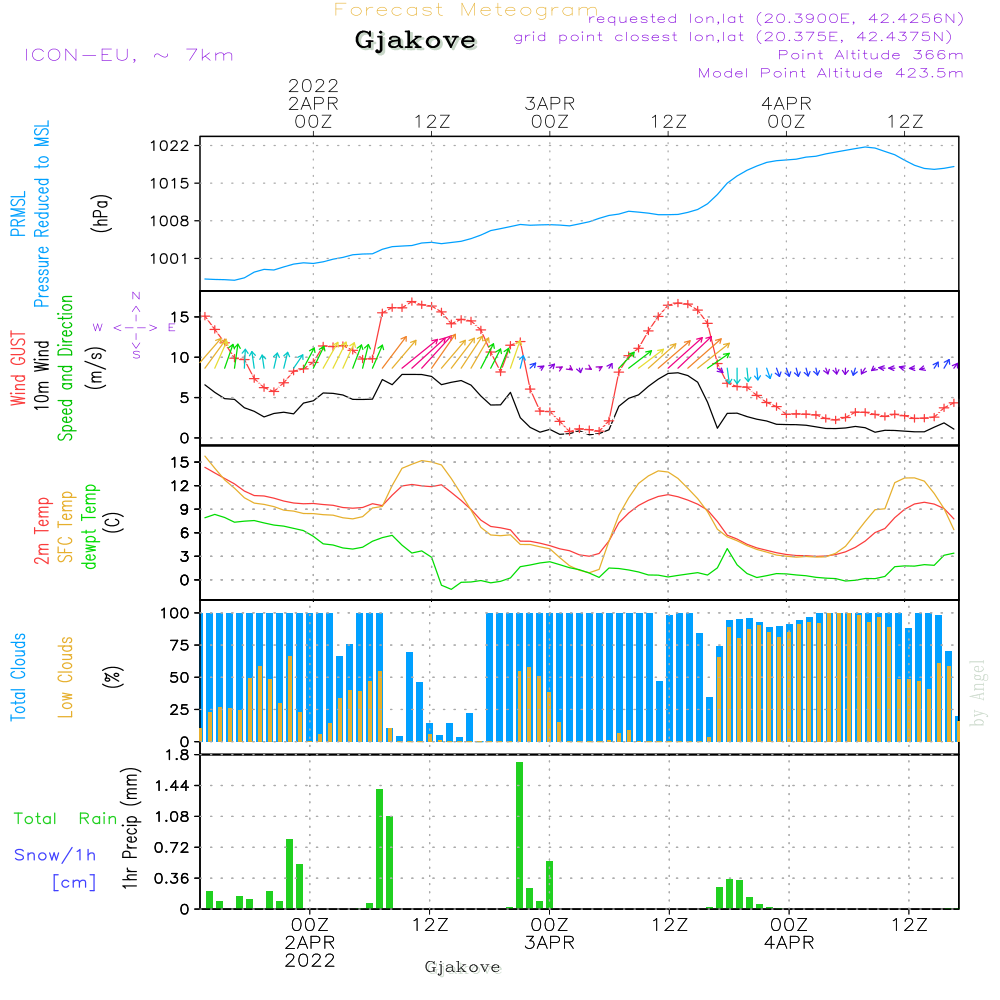The width and height of the screenshot is (1000, 1000).
Task: Click the '1hr Precip (mm)' axis label
Action: pyautogui.click(x=130, y=828)
